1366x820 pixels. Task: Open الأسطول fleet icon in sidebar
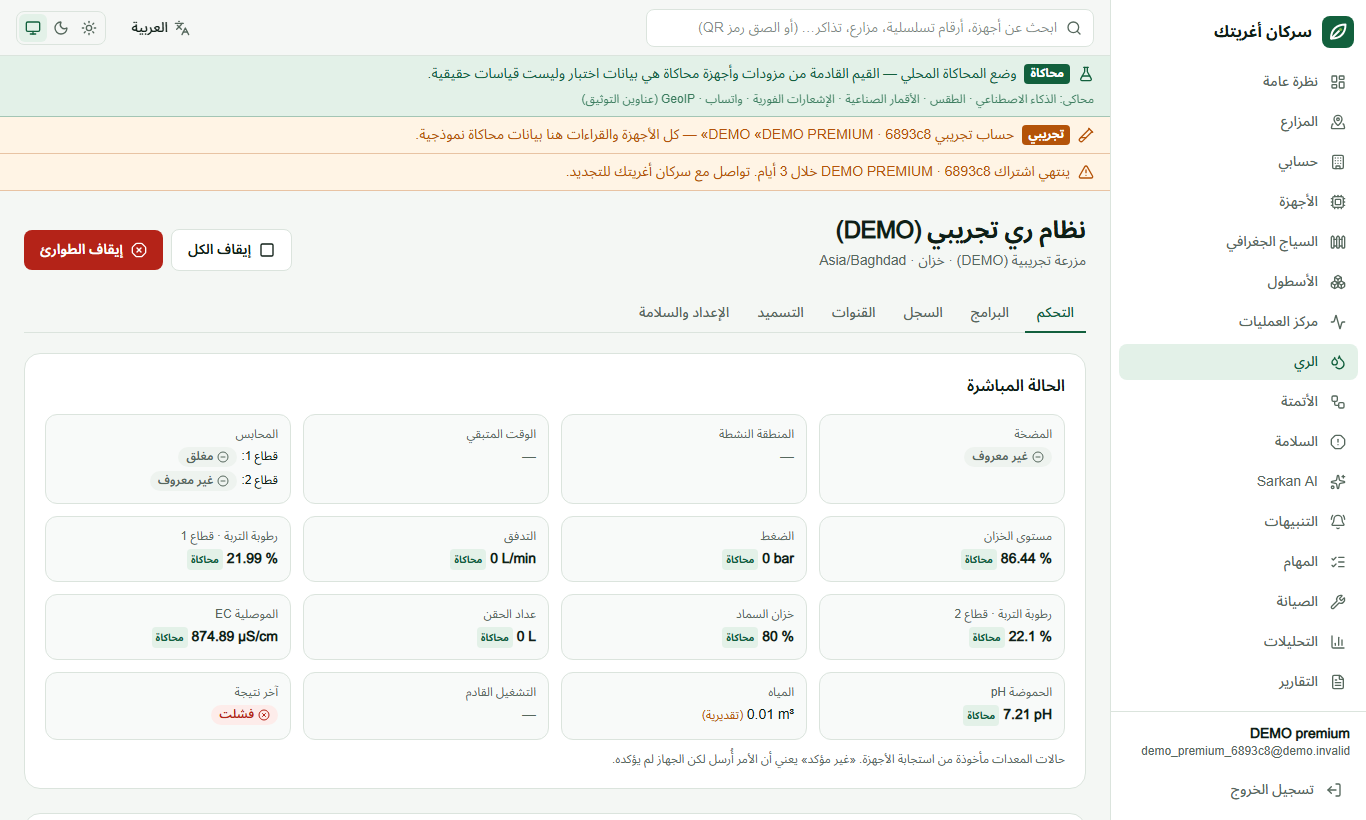(x=1338, y=282)
